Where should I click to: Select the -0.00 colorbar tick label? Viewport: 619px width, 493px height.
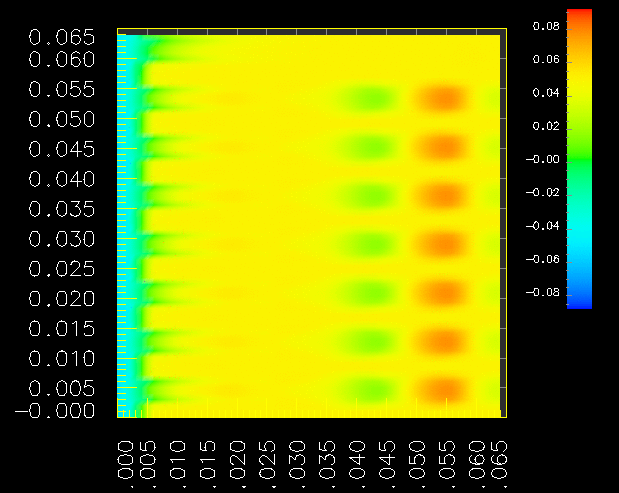[541, 159]
